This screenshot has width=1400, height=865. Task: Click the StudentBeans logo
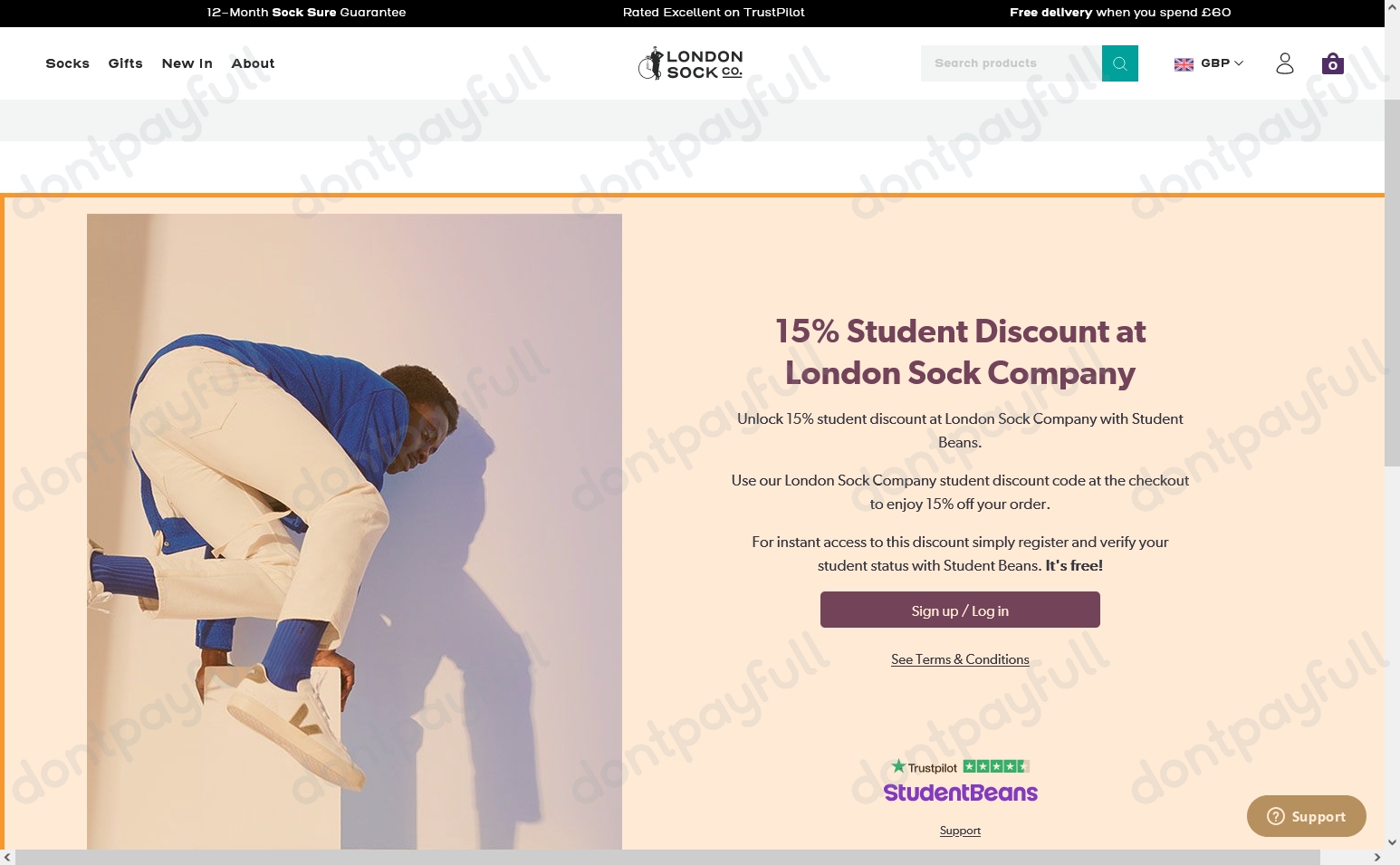pyautogui.click(x=960, y=793)
